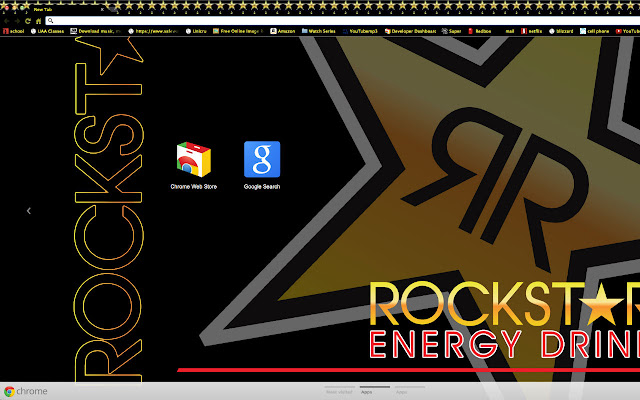Click the browser back arrow
Image resolution: width=640 pixels, height=400 pixels.
(7, 21)
